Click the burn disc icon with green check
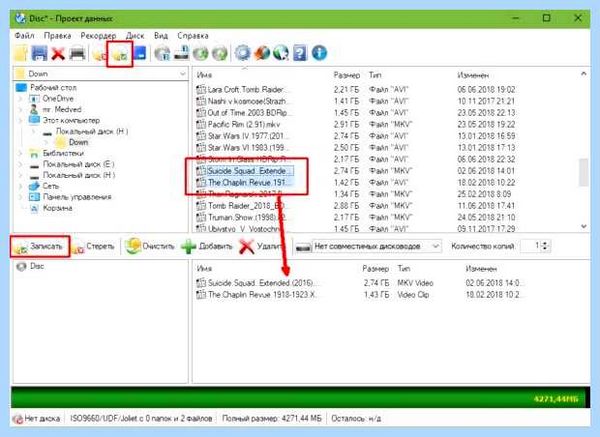The height and width of the screenshot is (437, 600). 120,54
